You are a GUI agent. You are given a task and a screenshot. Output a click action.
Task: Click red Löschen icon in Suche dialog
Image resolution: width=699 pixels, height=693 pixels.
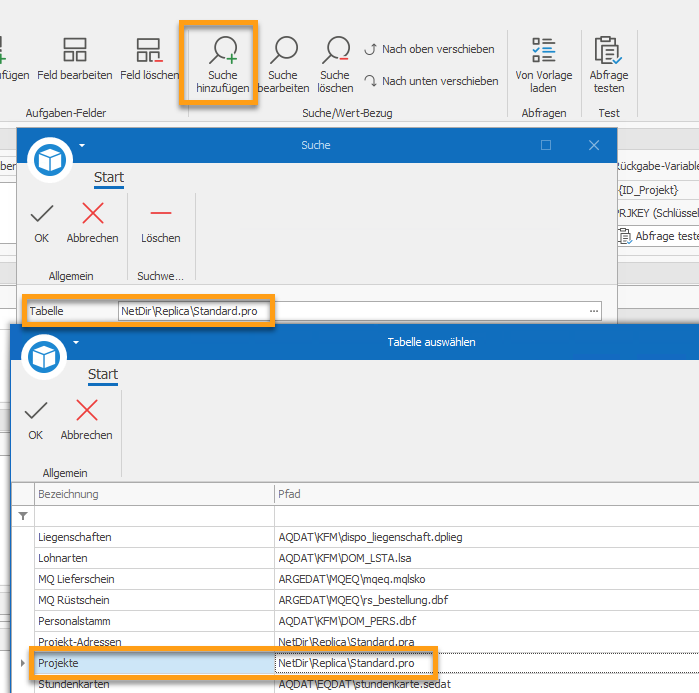[x=160, y=223]
